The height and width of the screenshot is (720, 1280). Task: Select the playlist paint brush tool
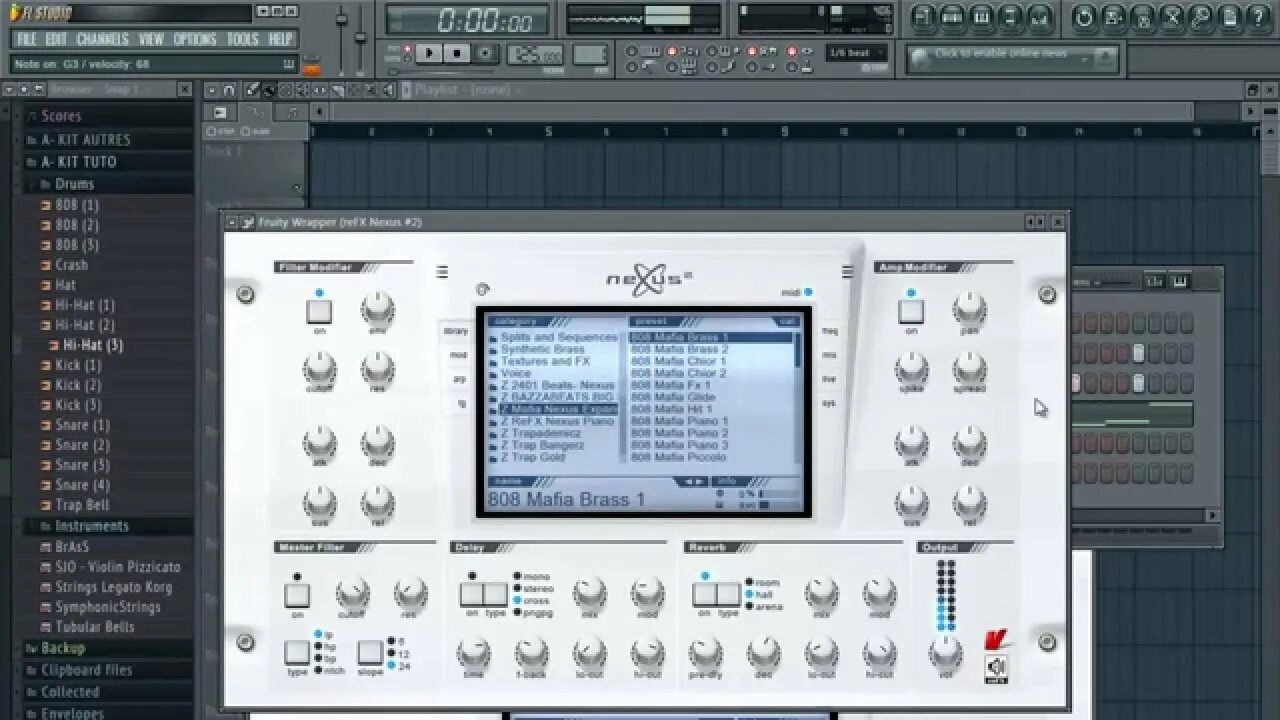coord(270,90)
